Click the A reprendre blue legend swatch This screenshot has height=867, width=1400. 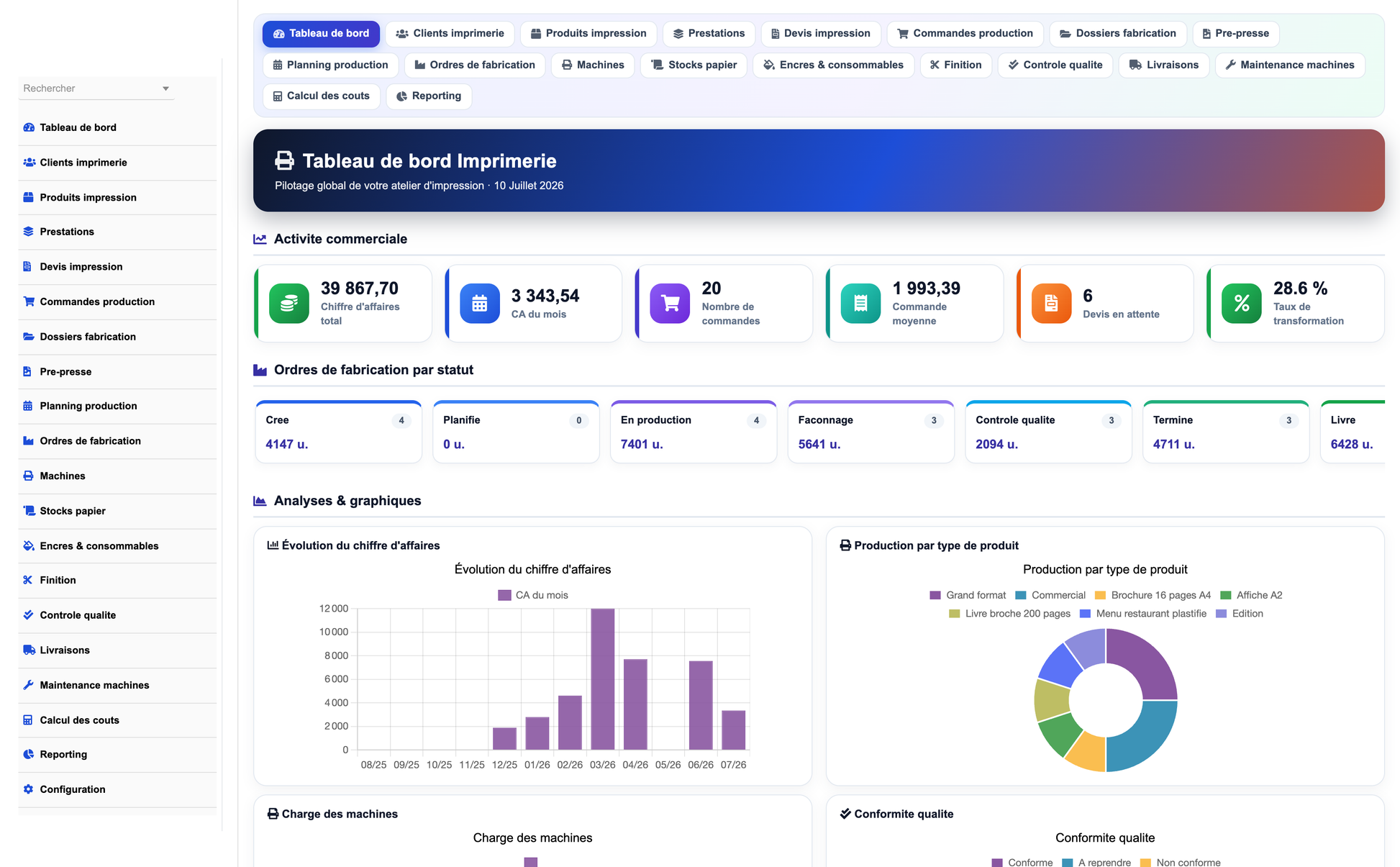click(1068, 862)
